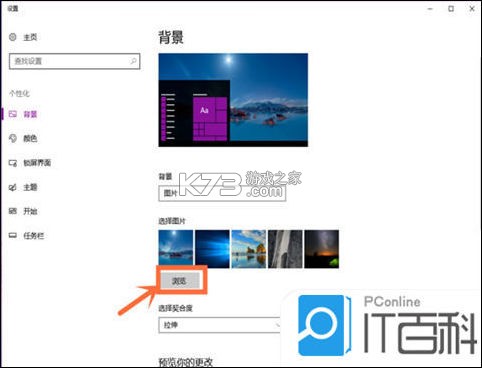The image size is (482, 368).
Task: Choose the Windows logo wallpaper thumbnail
Action: (212, 249)
